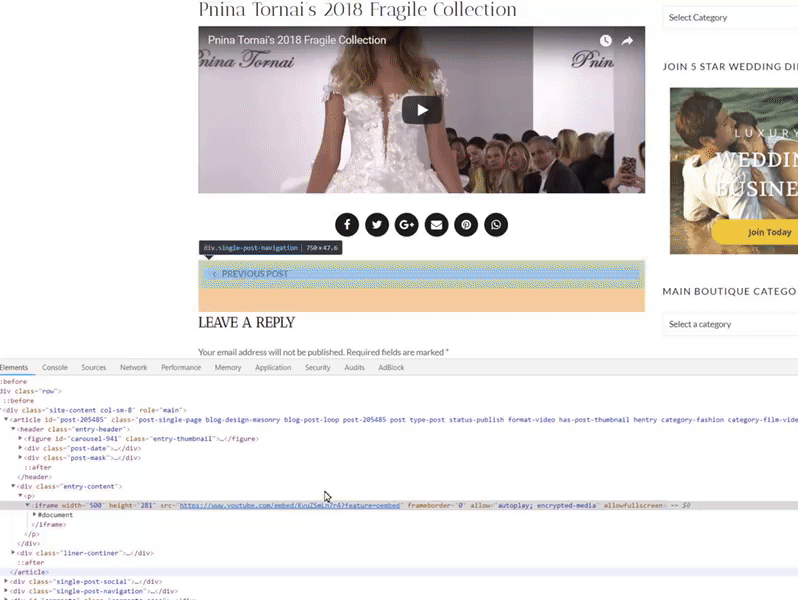Switch to the Sources DevTools tab
Viewport: 798px width, 600px height.
tap(94, 367)
